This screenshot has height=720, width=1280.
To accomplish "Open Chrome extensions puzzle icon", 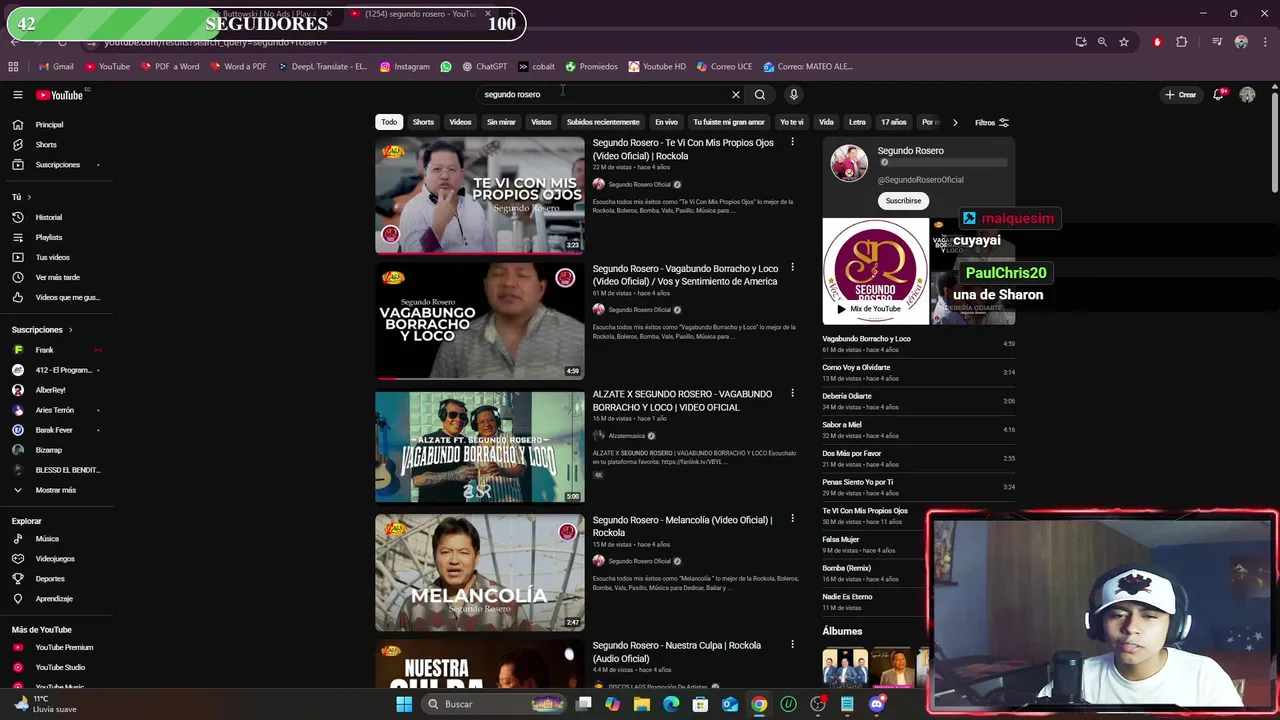I will [1182, 42].
